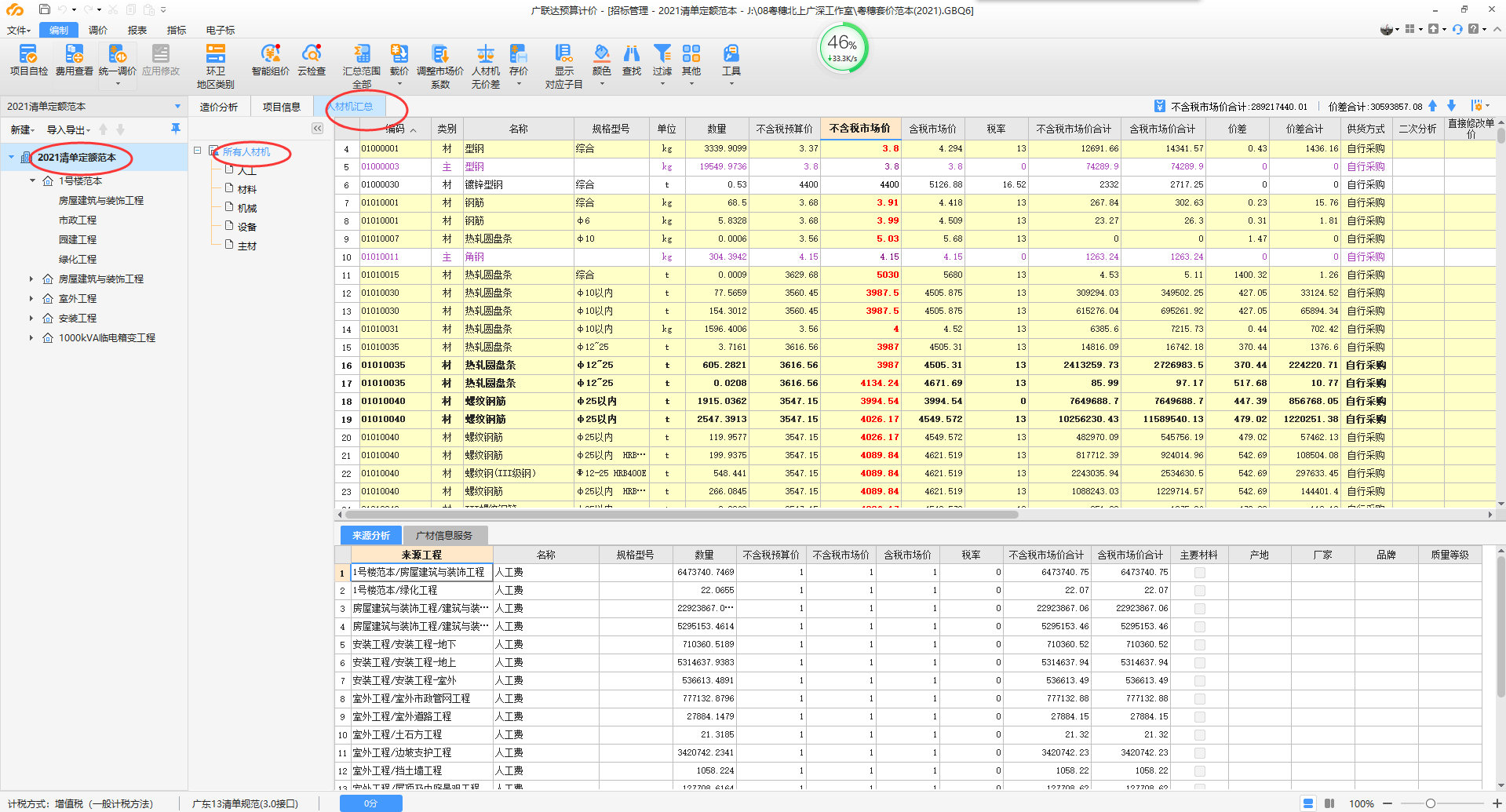Adjust the zoom slider handle

[1431, 803]
